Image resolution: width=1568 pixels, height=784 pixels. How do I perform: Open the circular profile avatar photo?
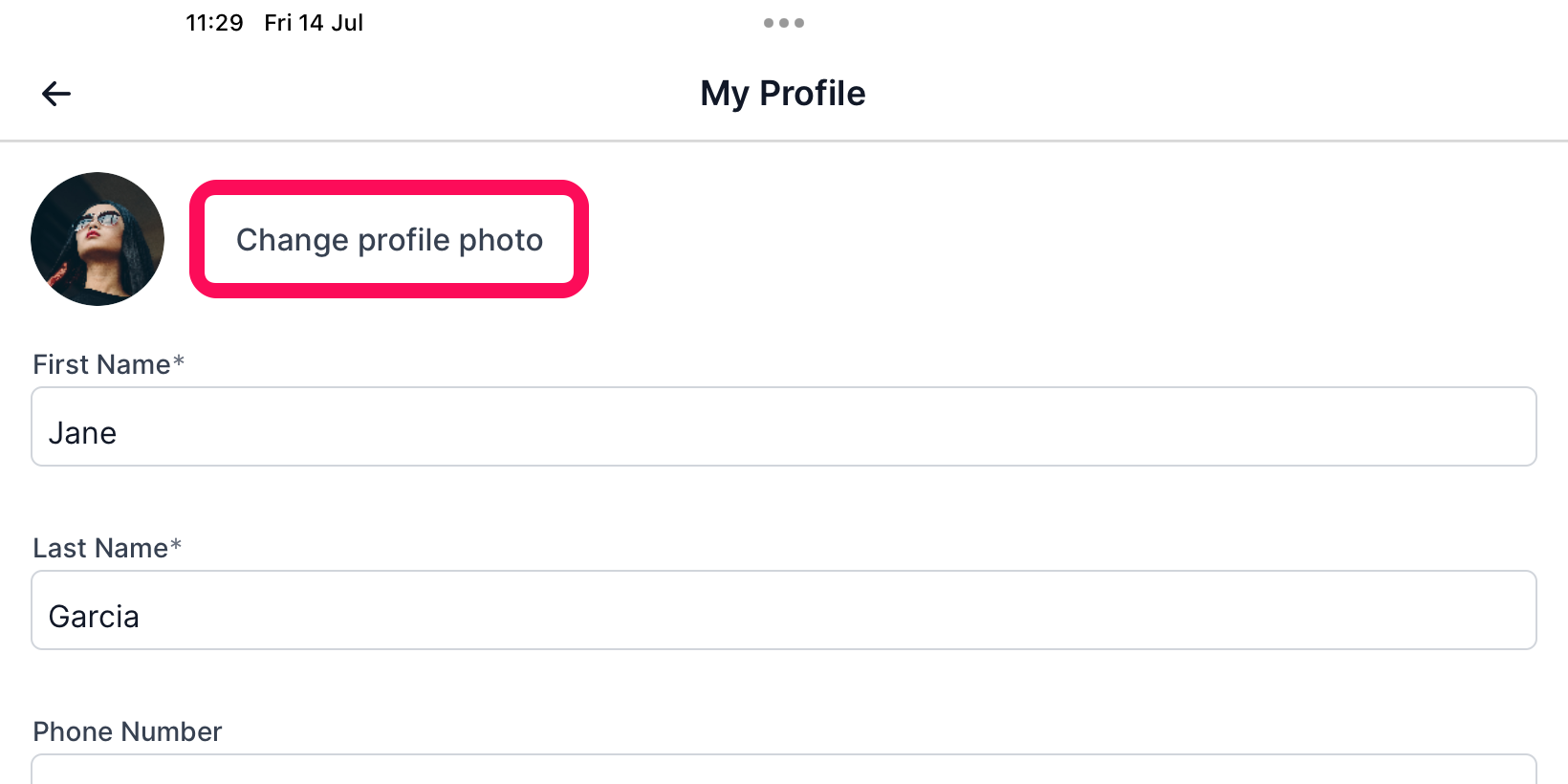98,239
